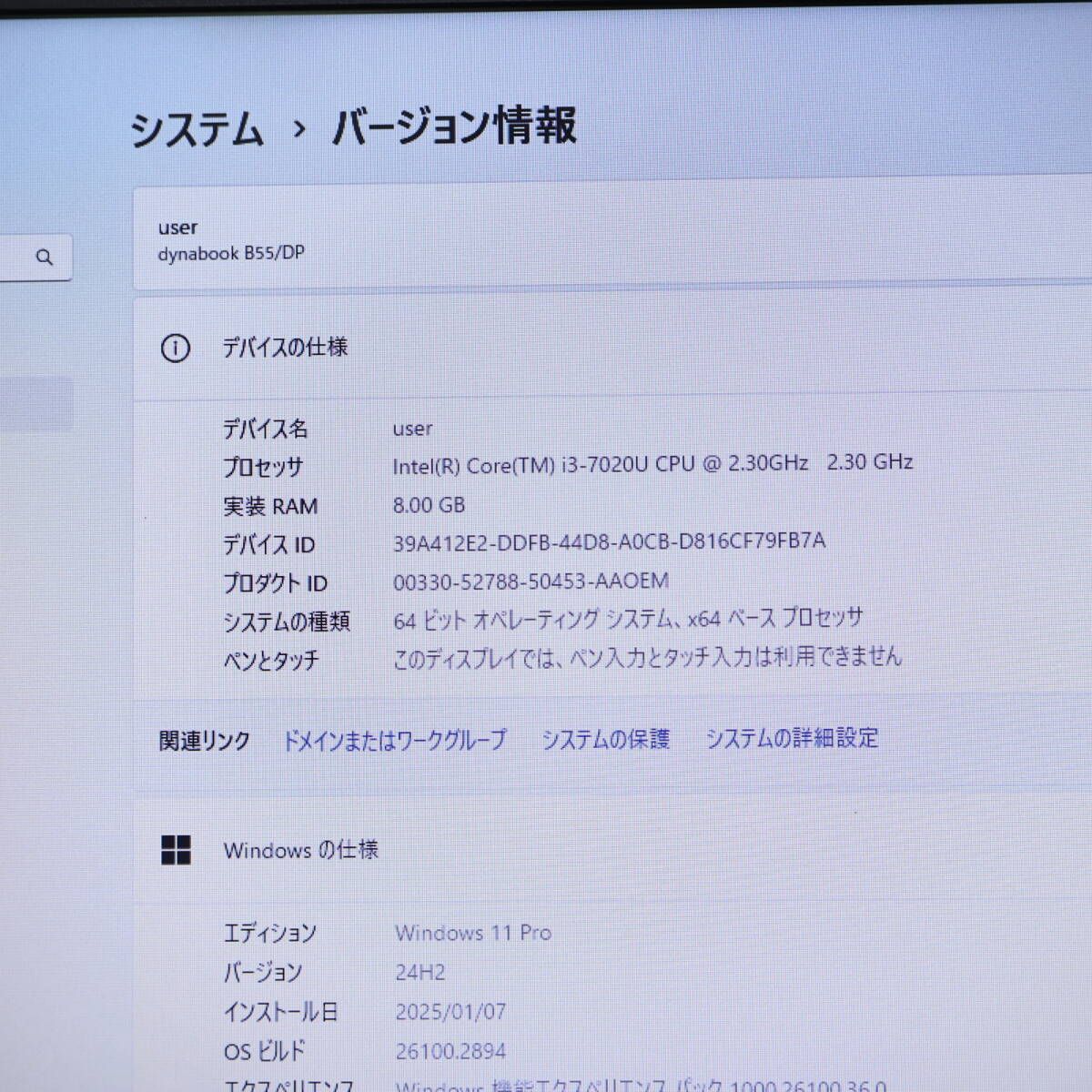Click the 関連リンク label

[x=204, y=741]
